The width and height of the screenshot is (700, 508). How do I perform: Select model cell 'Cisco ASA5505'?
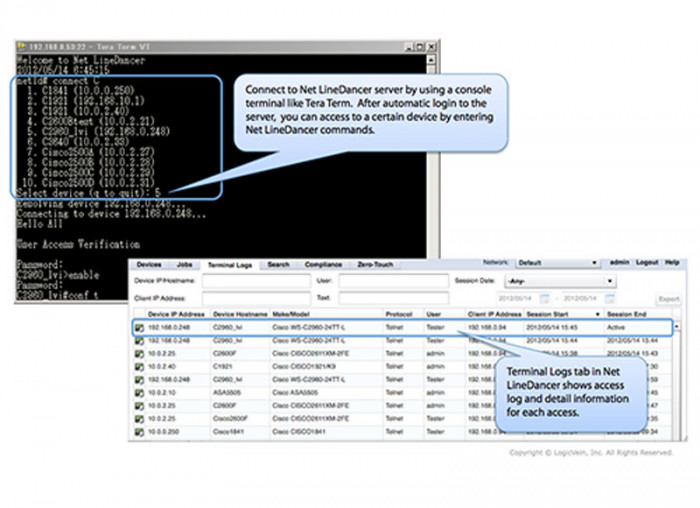295,393
